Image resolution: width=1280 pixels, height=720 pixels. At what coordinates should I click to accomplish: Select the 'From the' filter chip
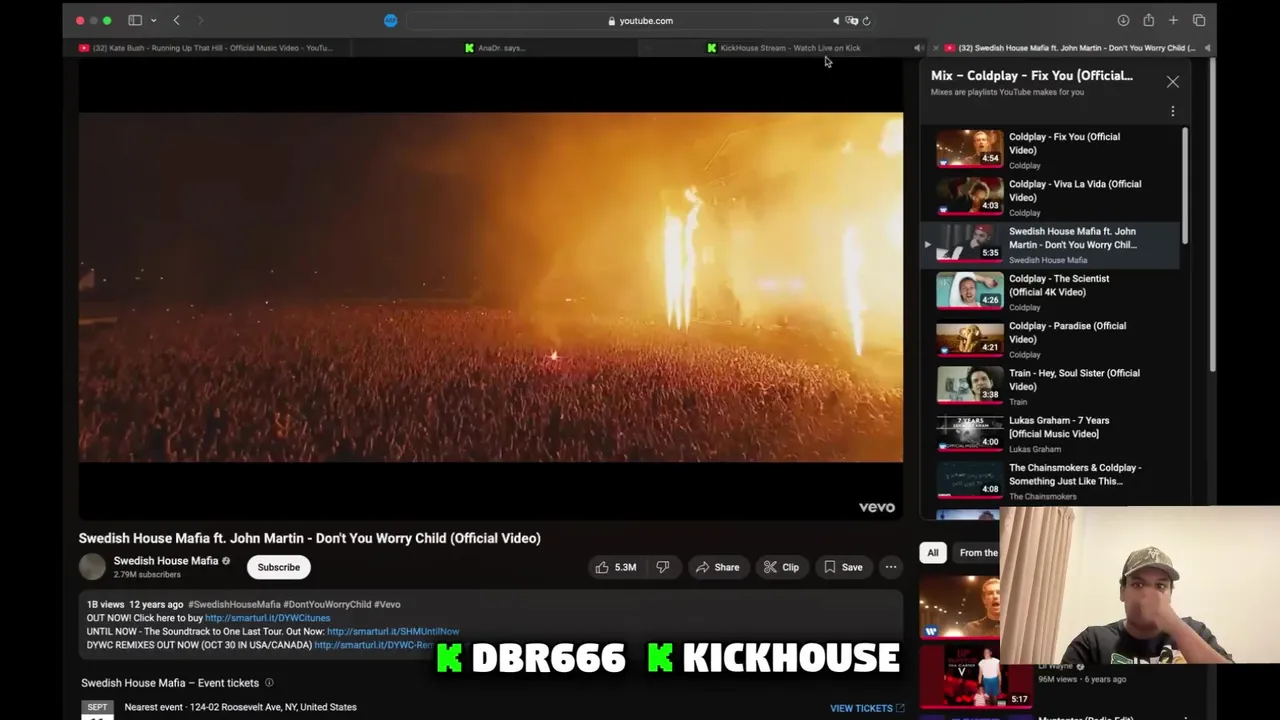tap(977, 553)
